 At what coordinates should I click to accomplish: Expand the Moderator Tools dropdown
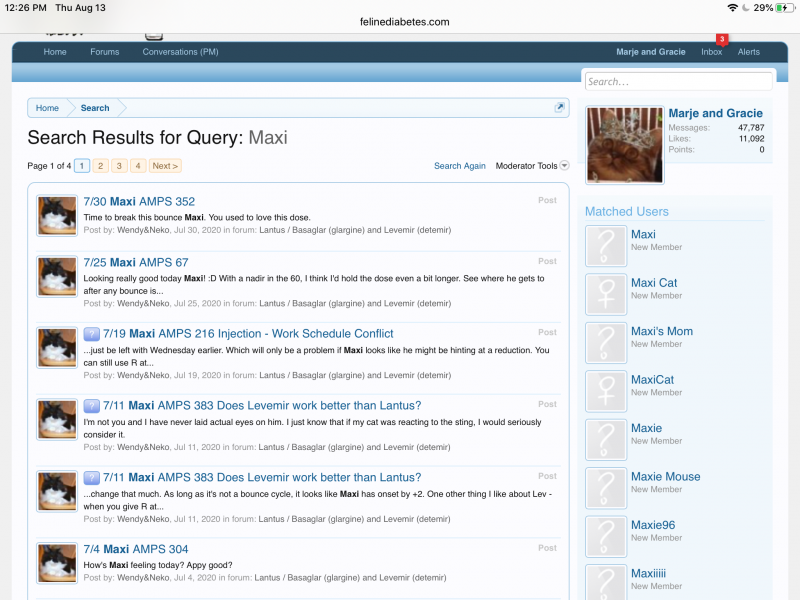tap(532, 166)
